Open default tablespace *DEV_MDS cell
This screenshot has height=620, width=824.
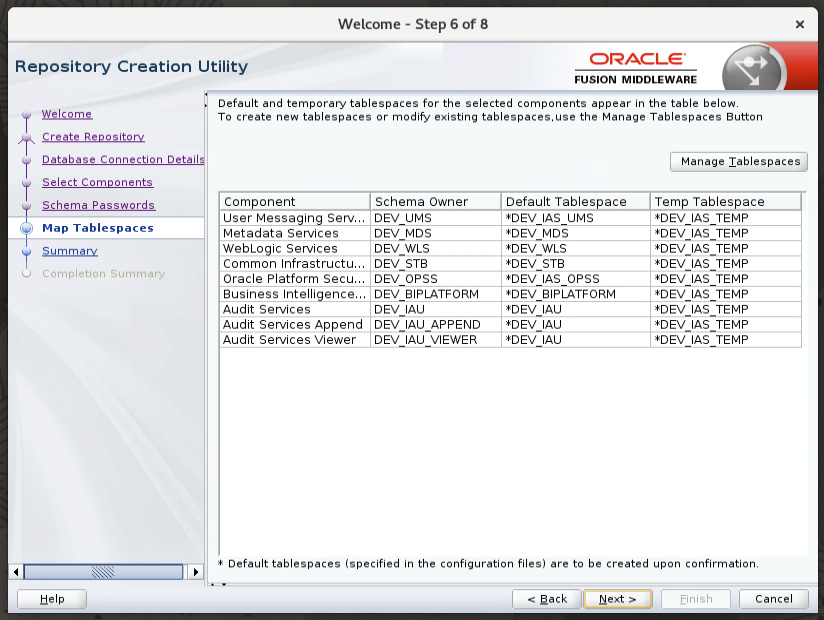575,233
